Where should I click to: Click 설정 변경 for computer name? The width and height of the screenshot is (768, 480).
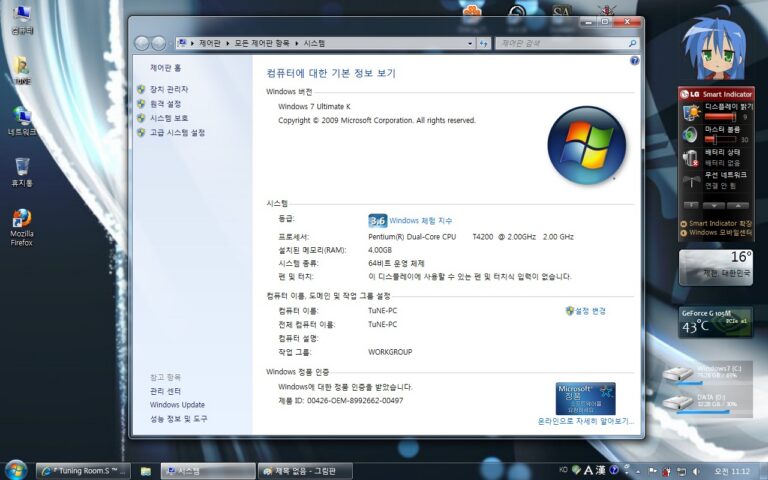coord(590,311)
